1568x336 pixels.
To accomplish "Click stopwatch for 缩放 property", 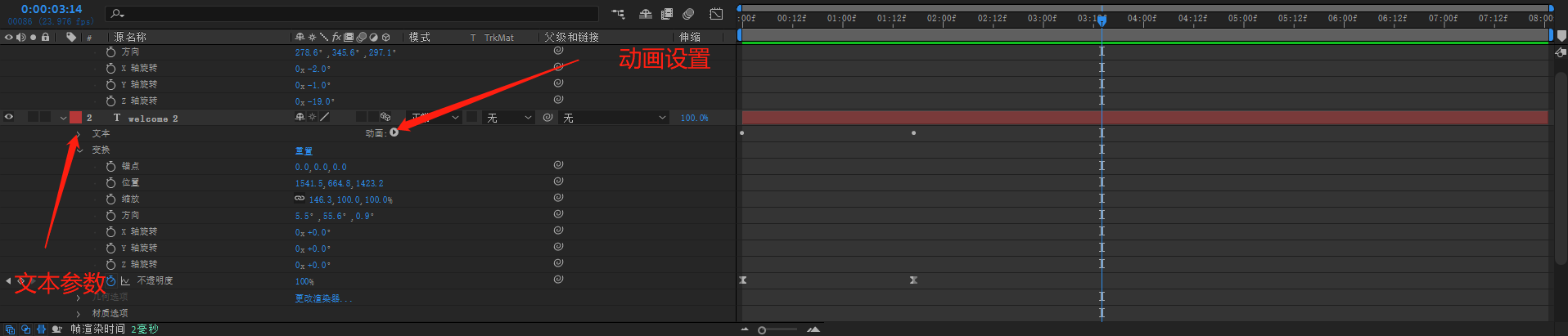I will click(x=111, y=199).
